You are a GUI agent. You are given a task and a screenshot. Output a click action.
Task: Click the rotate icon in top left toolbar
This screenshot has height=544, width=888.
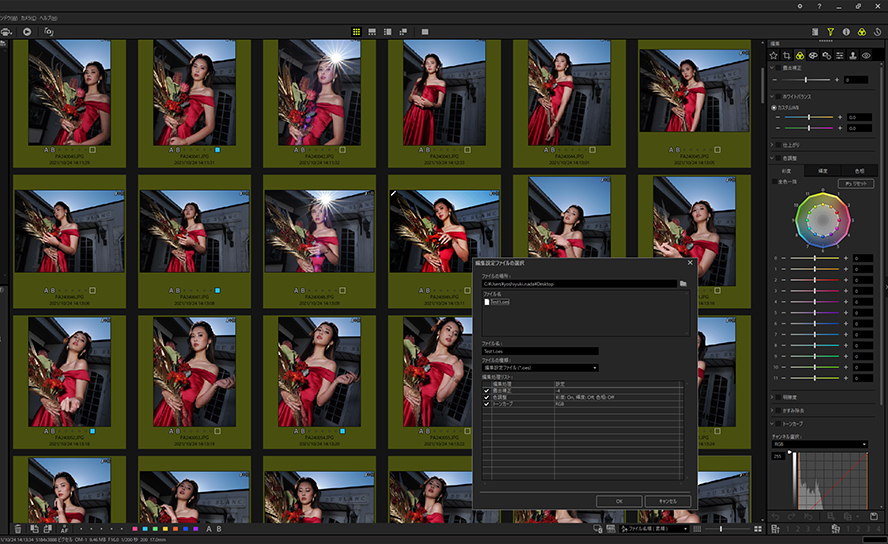(x=49, y=32)
